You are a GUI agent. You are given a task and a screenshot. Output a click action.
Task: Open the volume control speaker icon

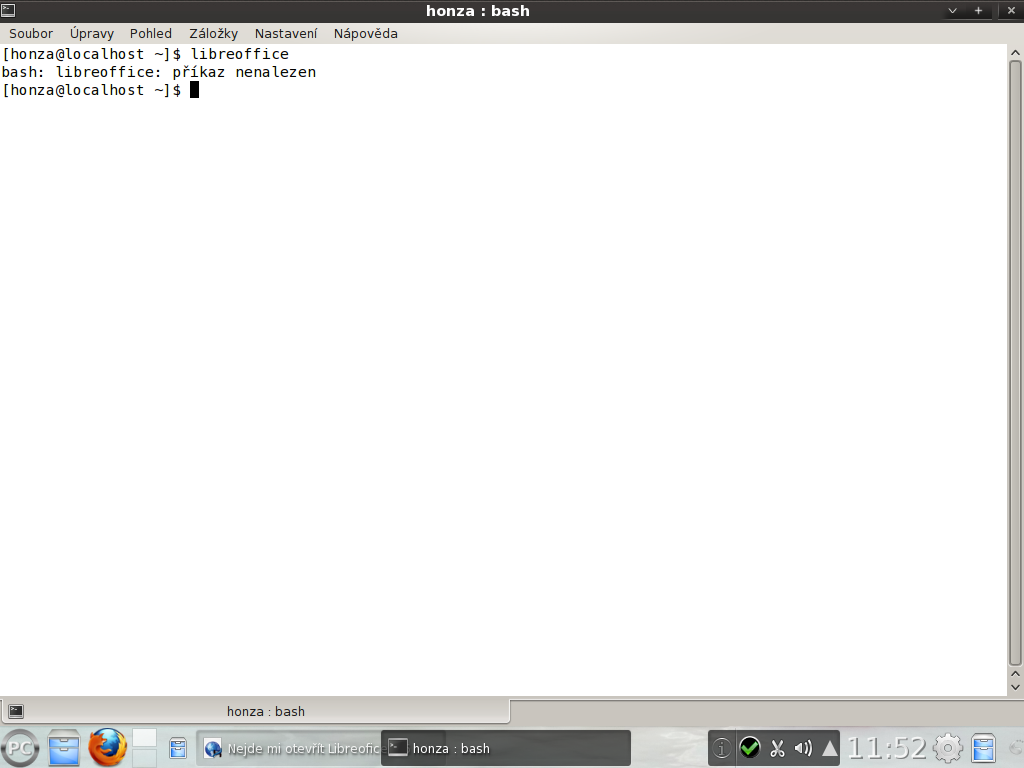click(x=803, y=748)
